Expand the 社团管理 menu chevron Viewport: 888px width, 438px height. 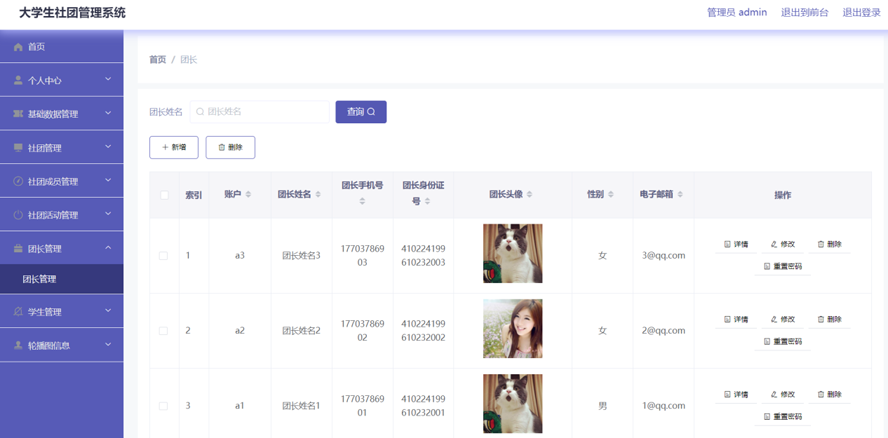click(108, 147)
